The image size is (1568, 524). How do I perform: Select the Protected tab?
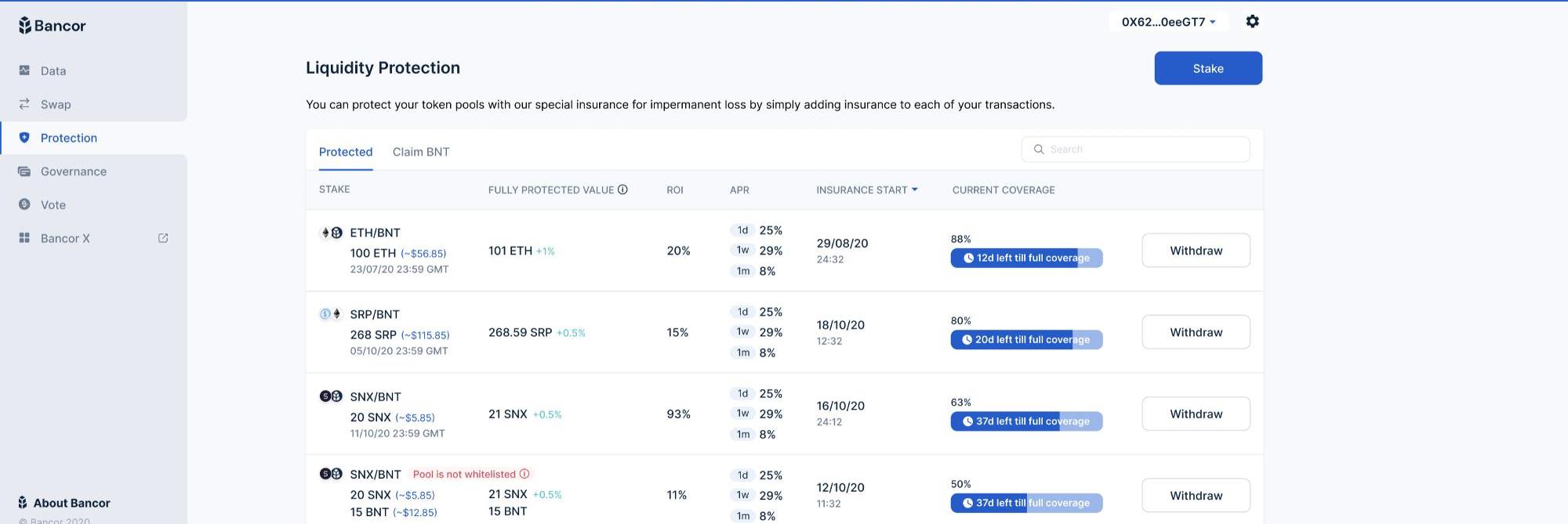(346, 152)
